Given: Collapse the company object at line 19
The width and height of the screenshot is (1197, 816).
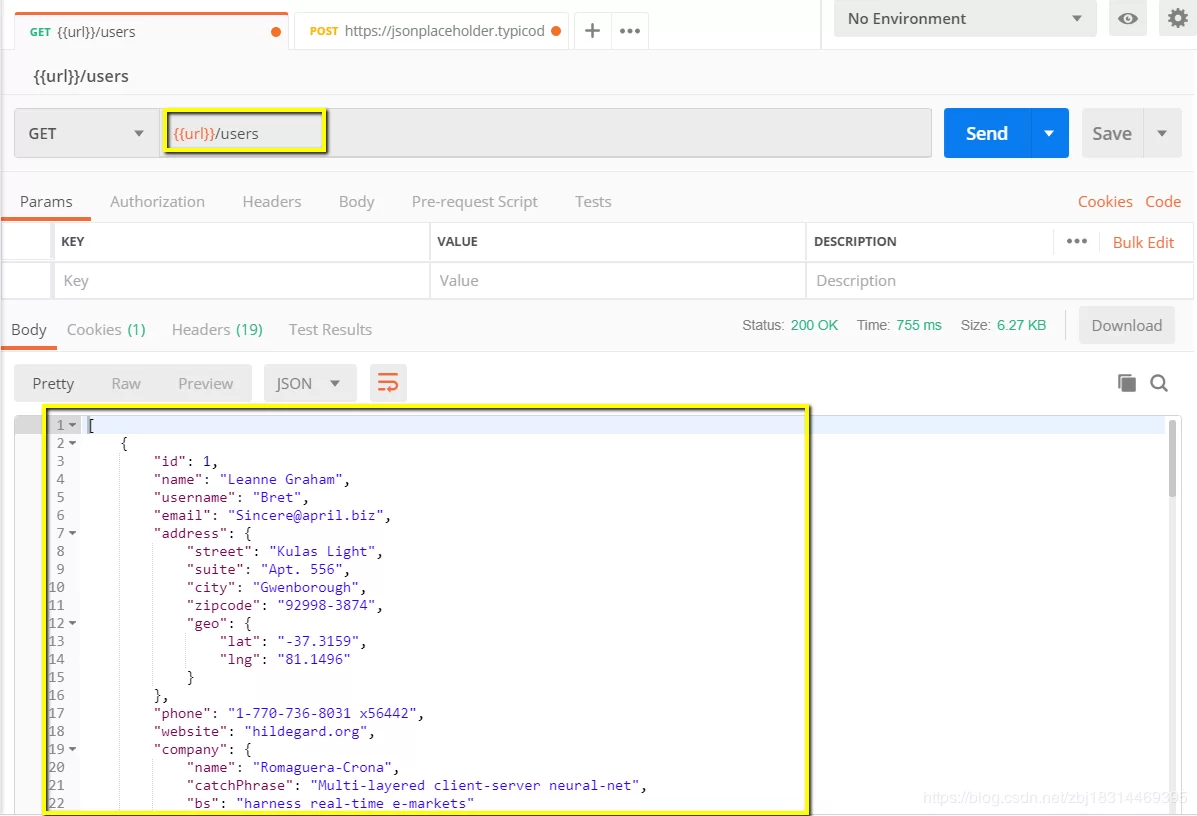Looking at the screenshot, I should pyautogui.click(x=73, y=750).
